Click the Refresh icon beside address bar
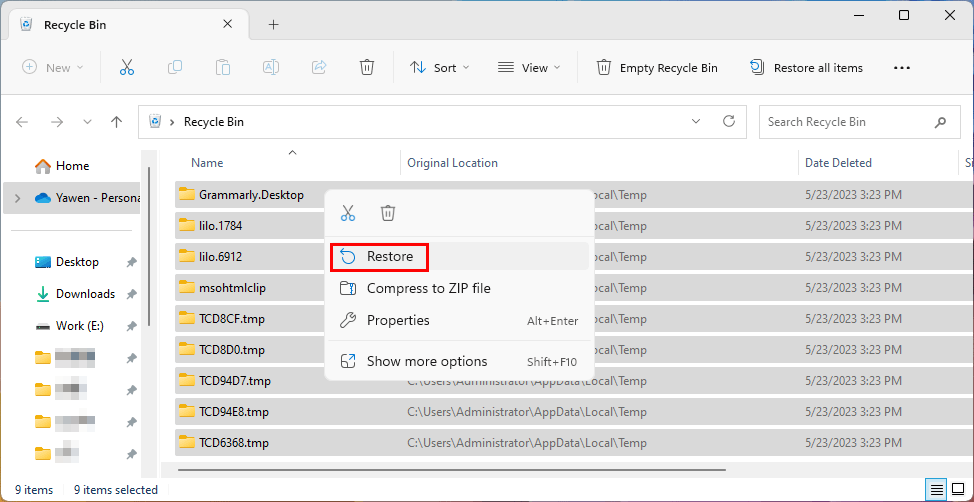 (x=729, y=122)
